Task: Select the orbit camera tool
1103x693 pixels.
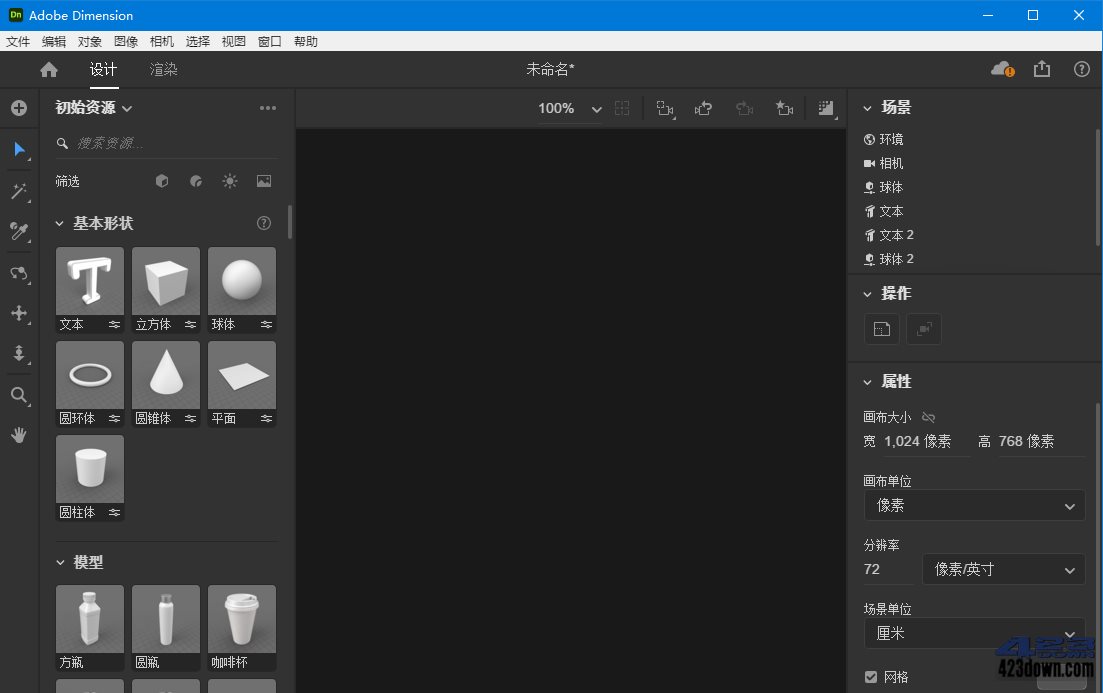Action: coord(19,273)
